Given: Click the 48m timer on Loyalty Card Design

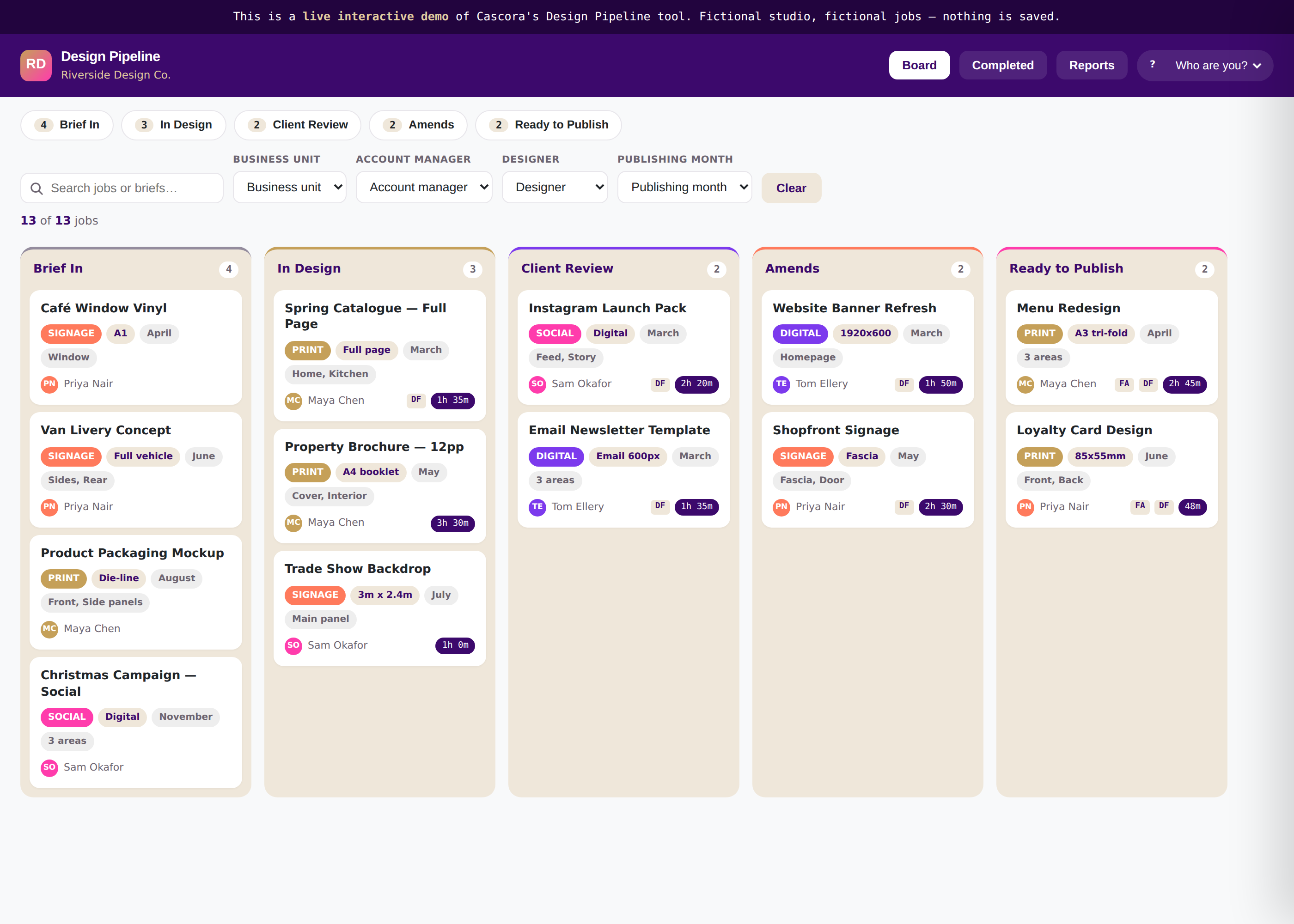Looking at the screenshot, I should pyautogui.click(x=1192, y=506).
